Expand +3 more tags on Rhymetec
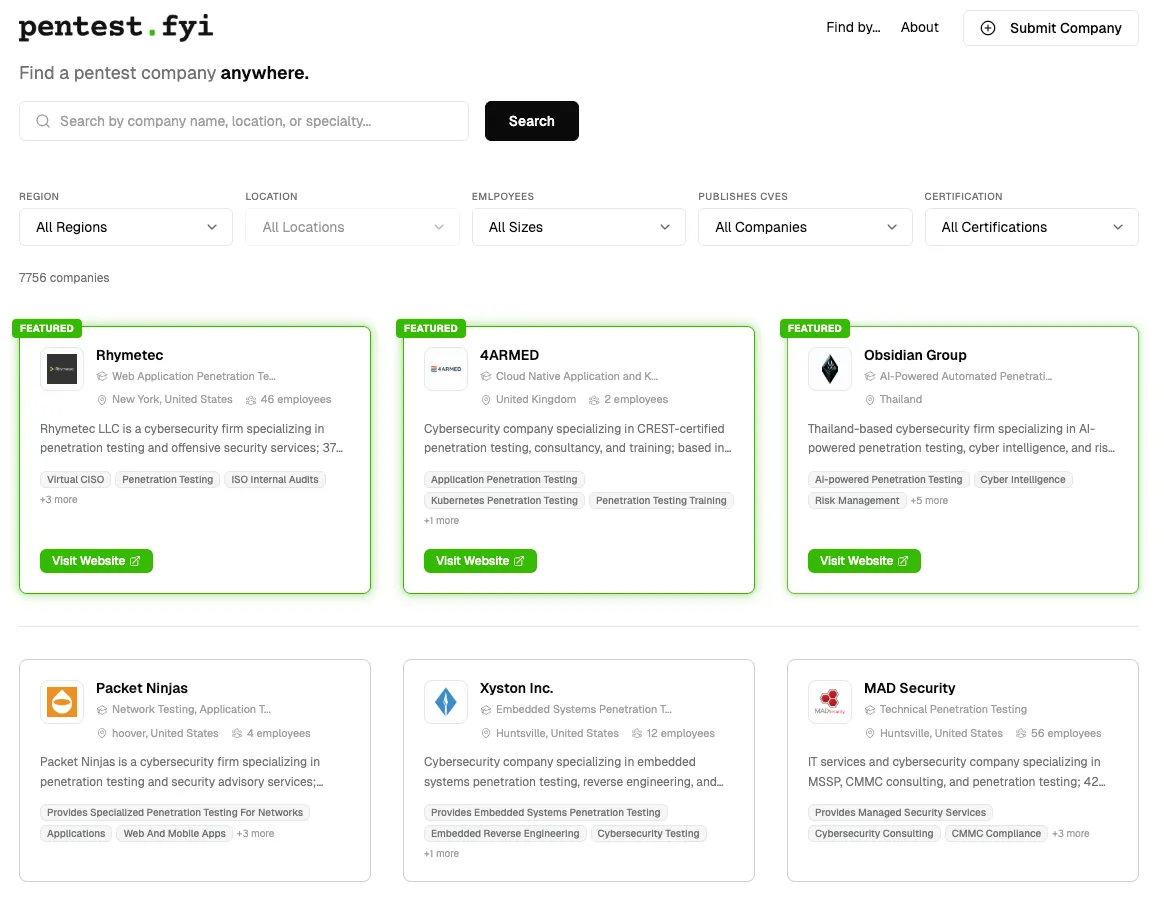1164x897 pixels. [59, 500]
